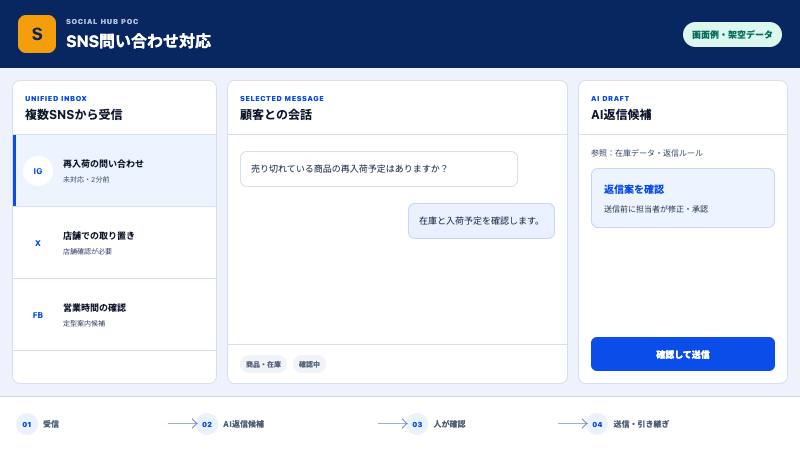The height and width of the screenshot is (450, 800).
Task: Click the 送信・引き継ぎ step label
Action: point(641,424)
